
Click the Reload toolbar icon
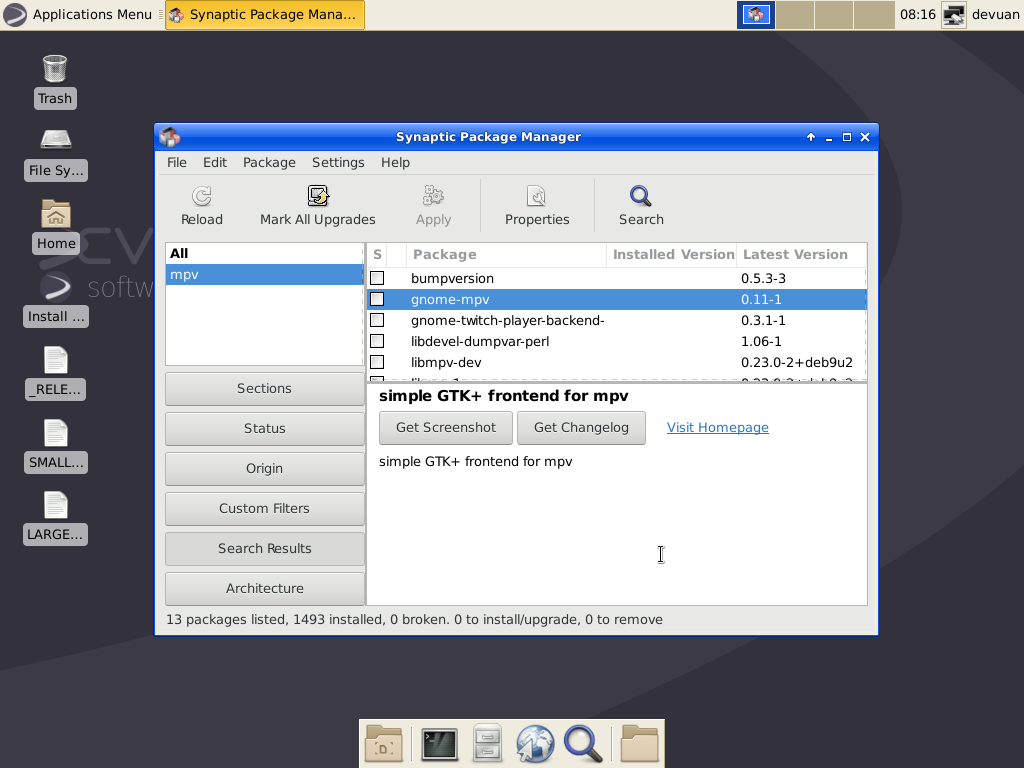[x=201, y=205]
